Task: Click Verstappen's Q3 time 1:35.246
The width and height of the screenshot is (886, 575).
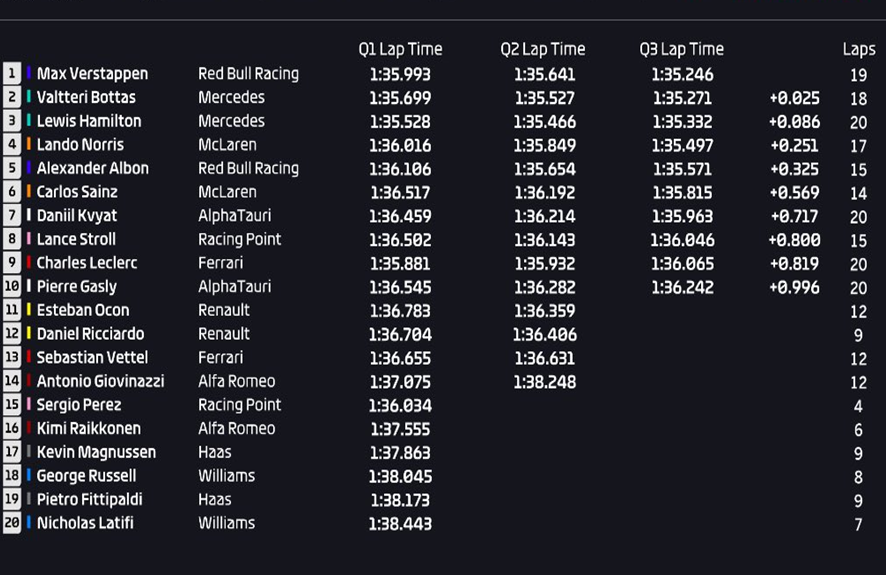Action: click(683, 75)
